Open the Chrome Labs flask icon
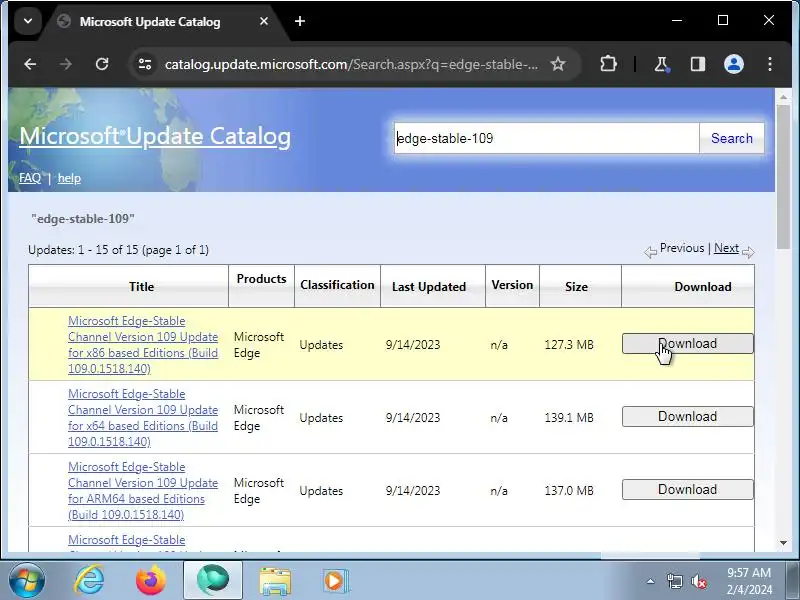 (x=662, y=64)
